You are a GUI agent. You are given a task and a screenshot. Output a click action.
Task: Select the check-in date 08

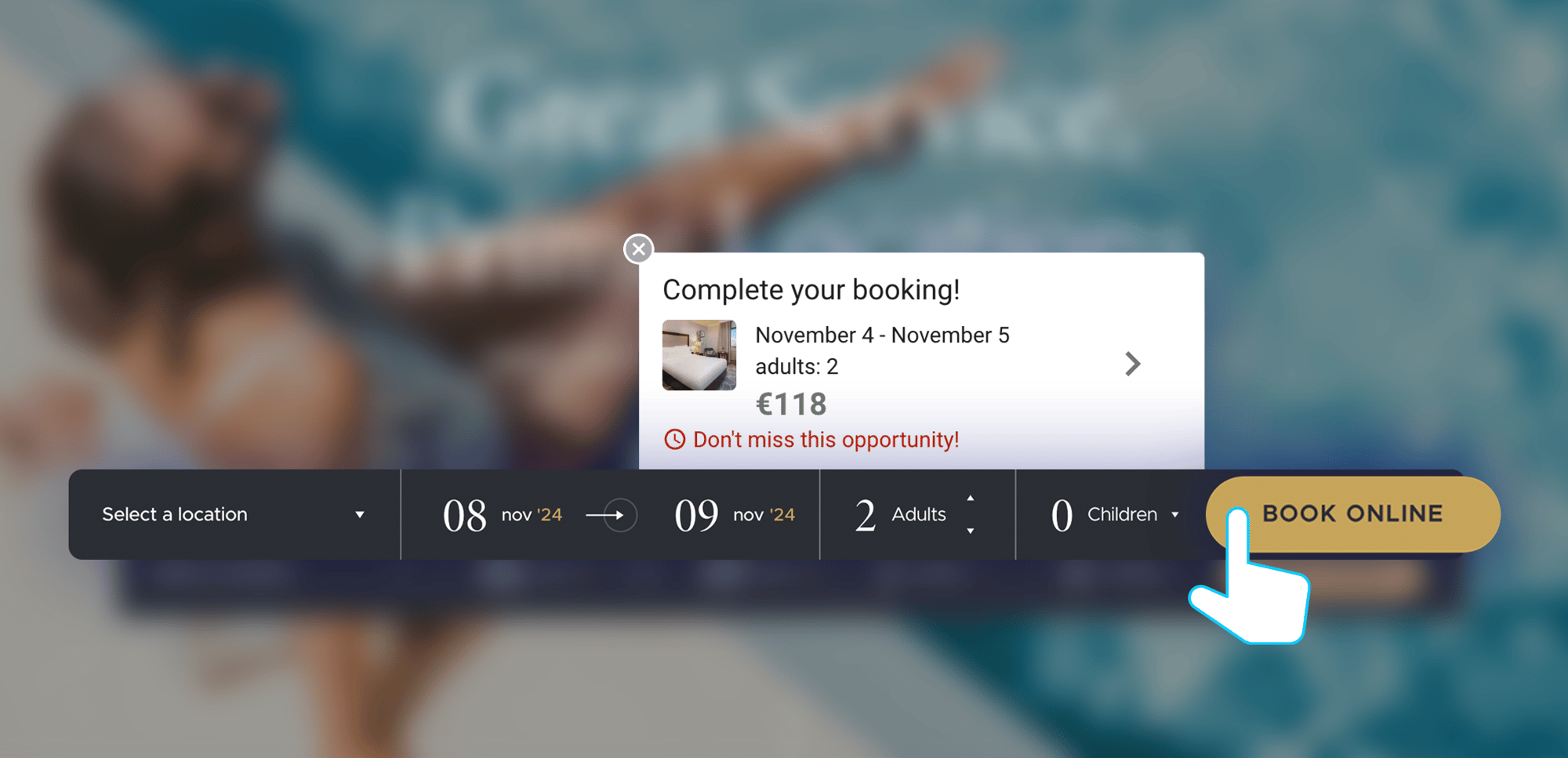point(465,516)
